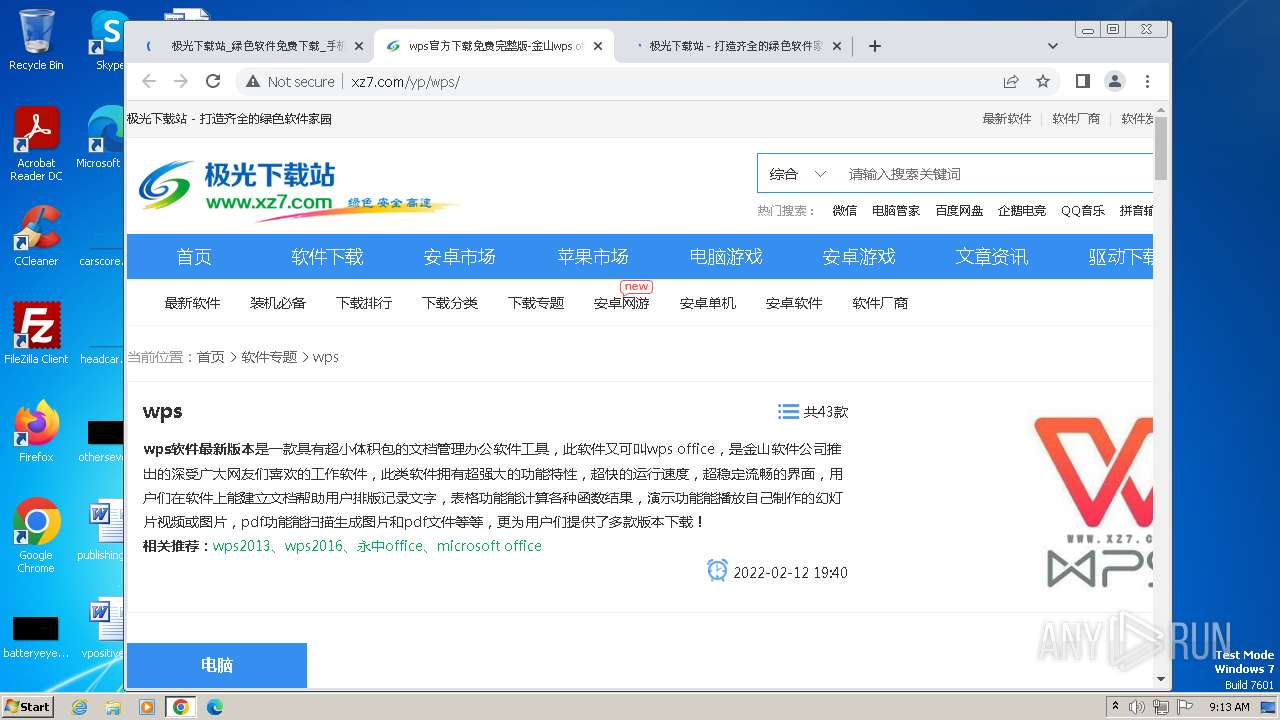The image size is (1280, 720).
Task: Close the third 极光下载站 tab
Action: (x=839, y=46)
